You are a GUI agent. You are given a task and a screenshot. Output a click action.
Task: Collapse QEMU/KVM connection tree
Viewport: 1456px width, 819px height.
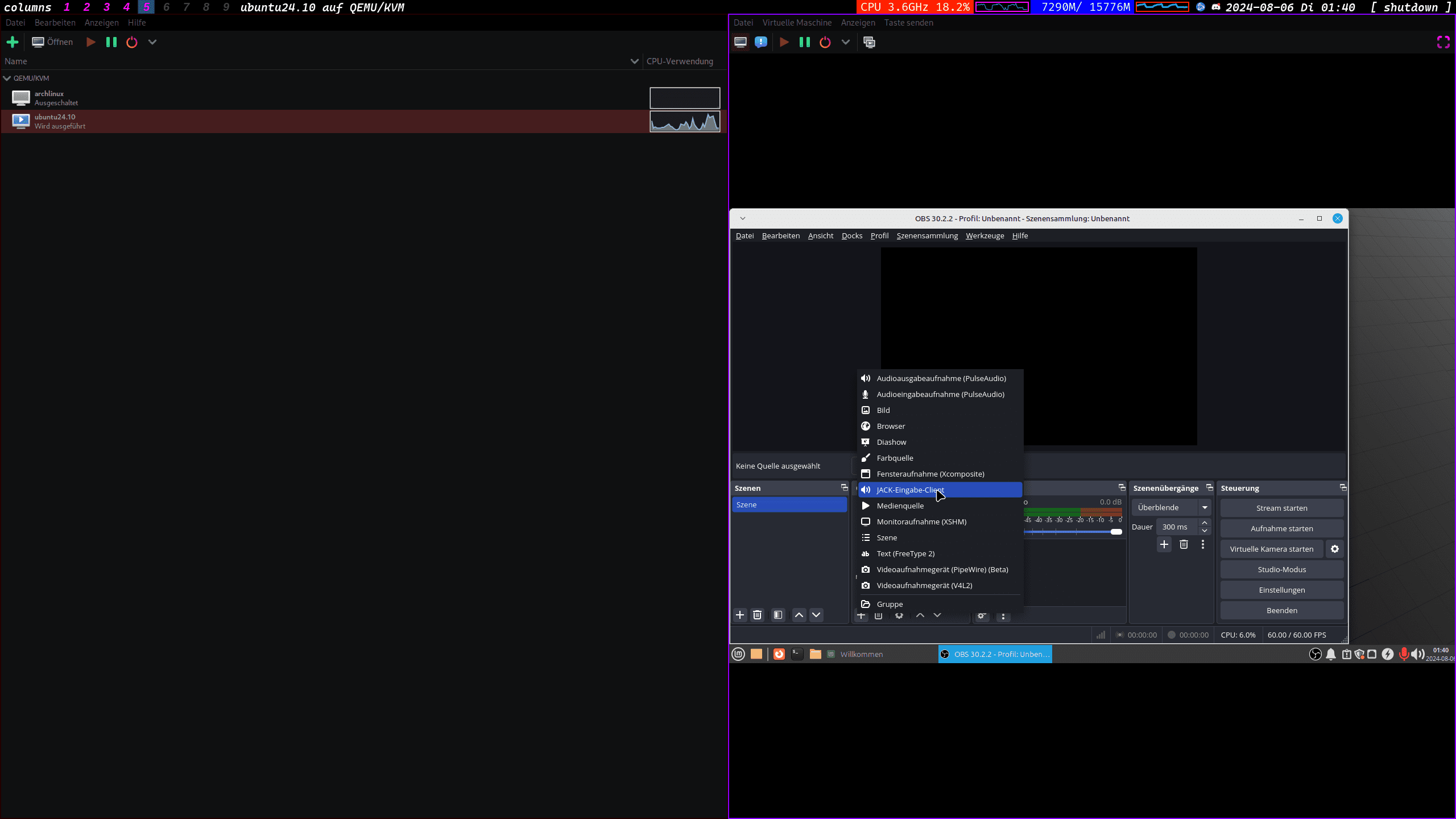point(7,78)
